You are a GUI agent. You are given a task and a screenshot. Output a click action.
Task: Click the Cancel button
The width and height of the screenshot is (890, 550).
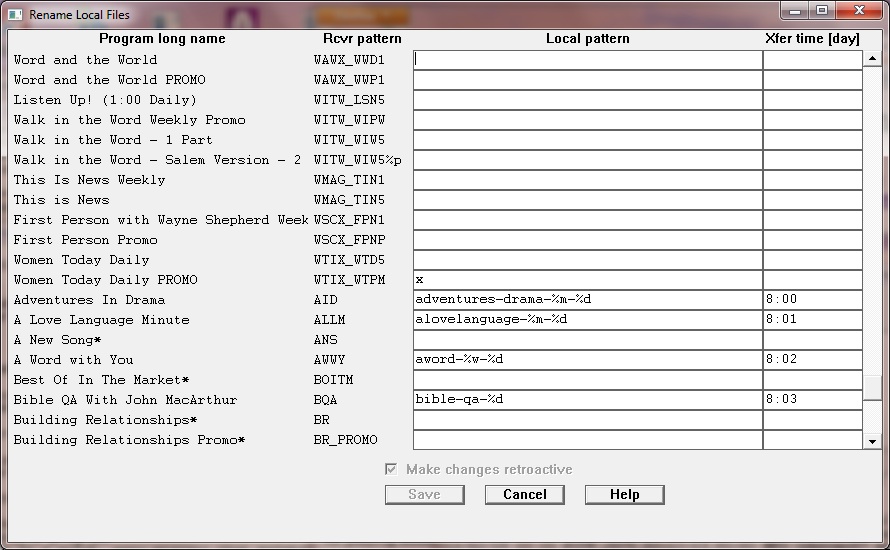524,494
